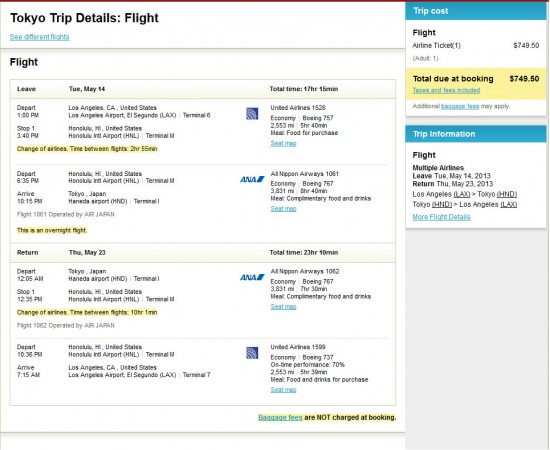Click the Total due at booking amount
This screenshot has width=550, height=450.
coord(524,79)
